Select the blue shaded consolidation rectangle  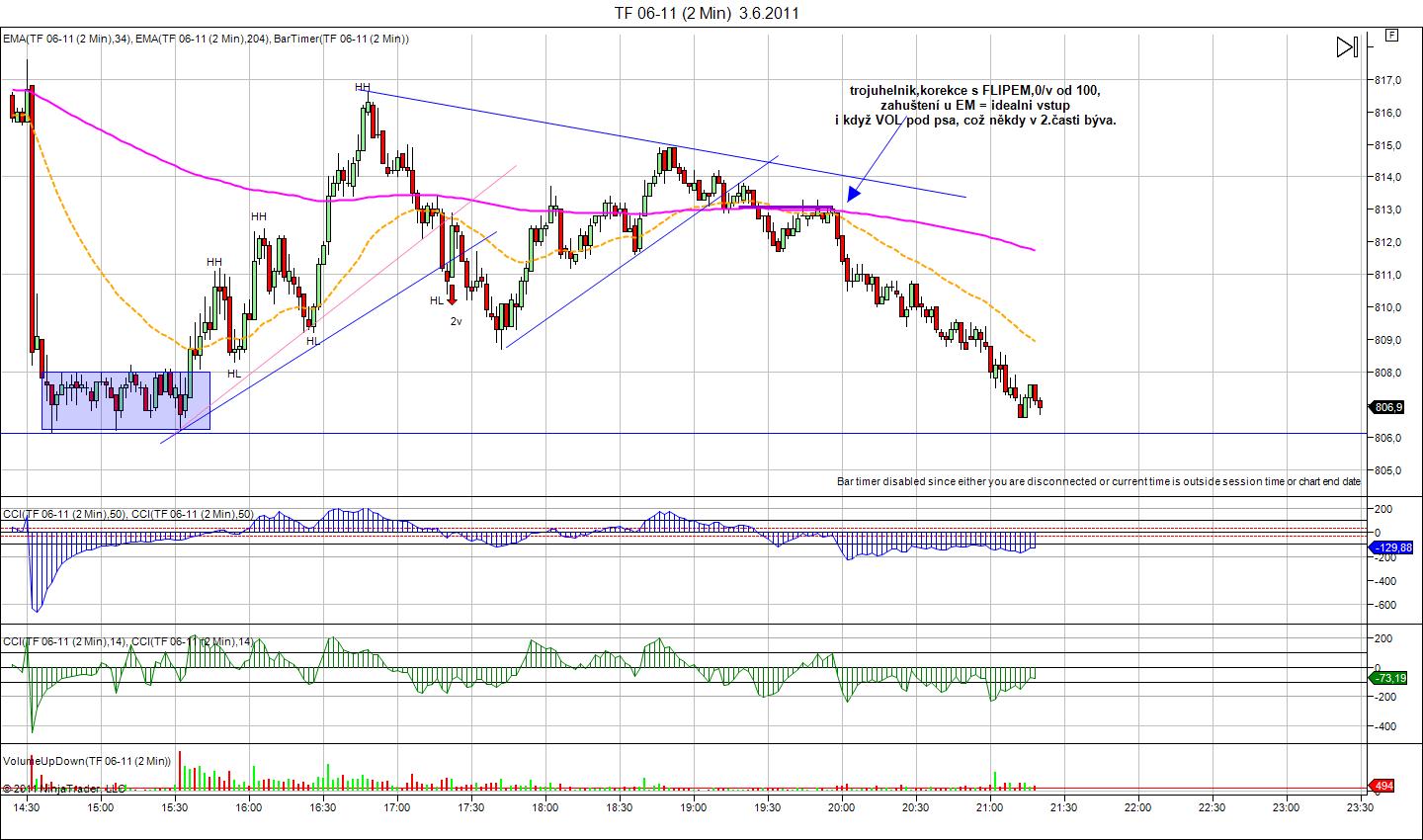click(x=126, y=400)
